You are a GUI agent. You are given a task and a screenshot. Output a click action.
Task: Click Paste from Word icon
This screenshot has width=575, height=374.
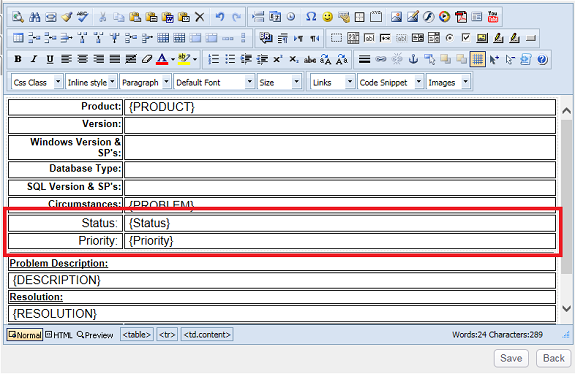point(168,17)
